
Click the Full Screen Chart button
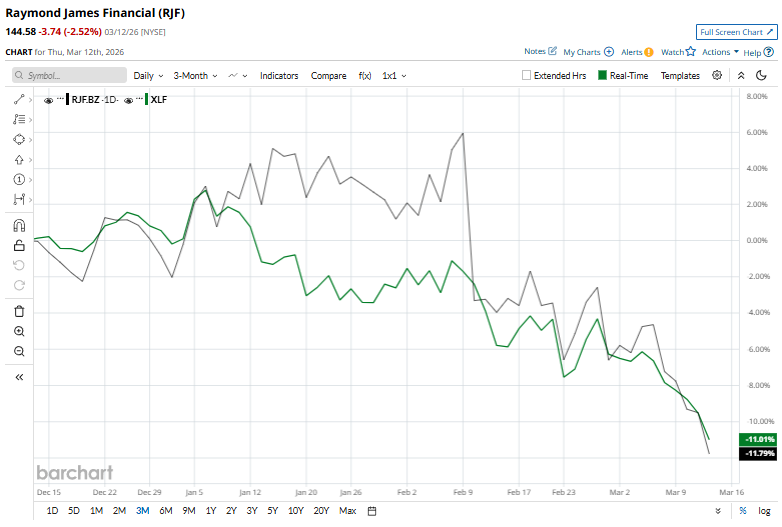pos(736,32)
